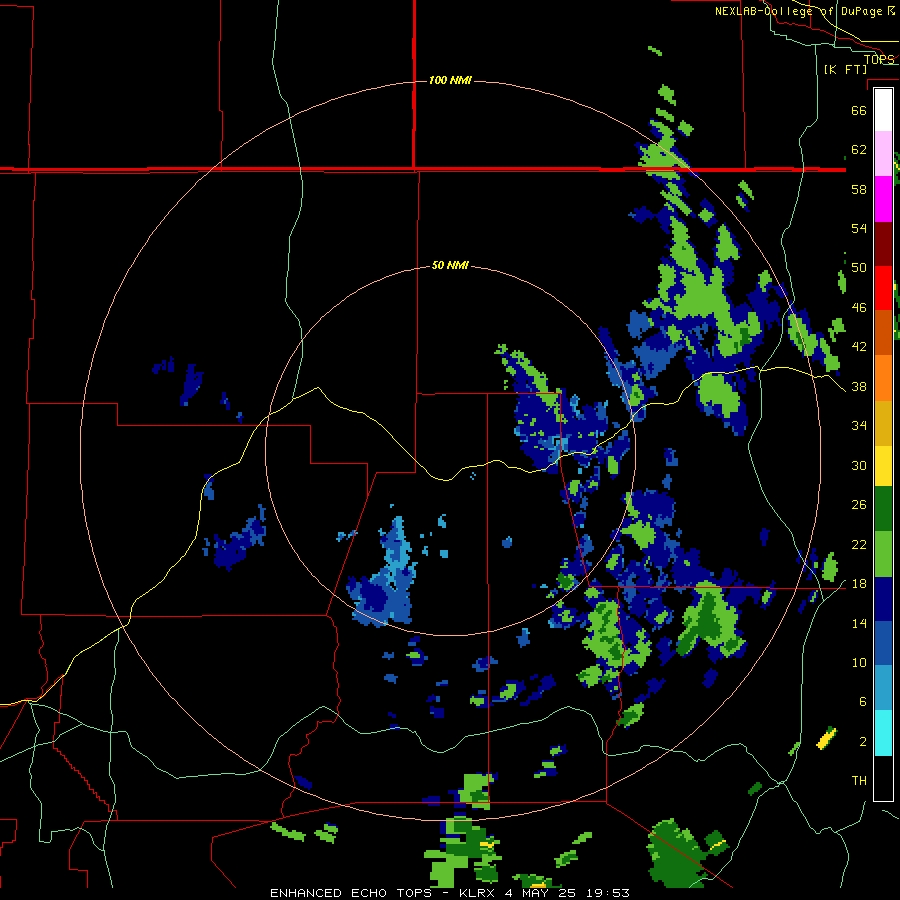Click the 50 legend value
This screenshot has height=900, width=900.
pyautogui.click(x=859, y=267)
